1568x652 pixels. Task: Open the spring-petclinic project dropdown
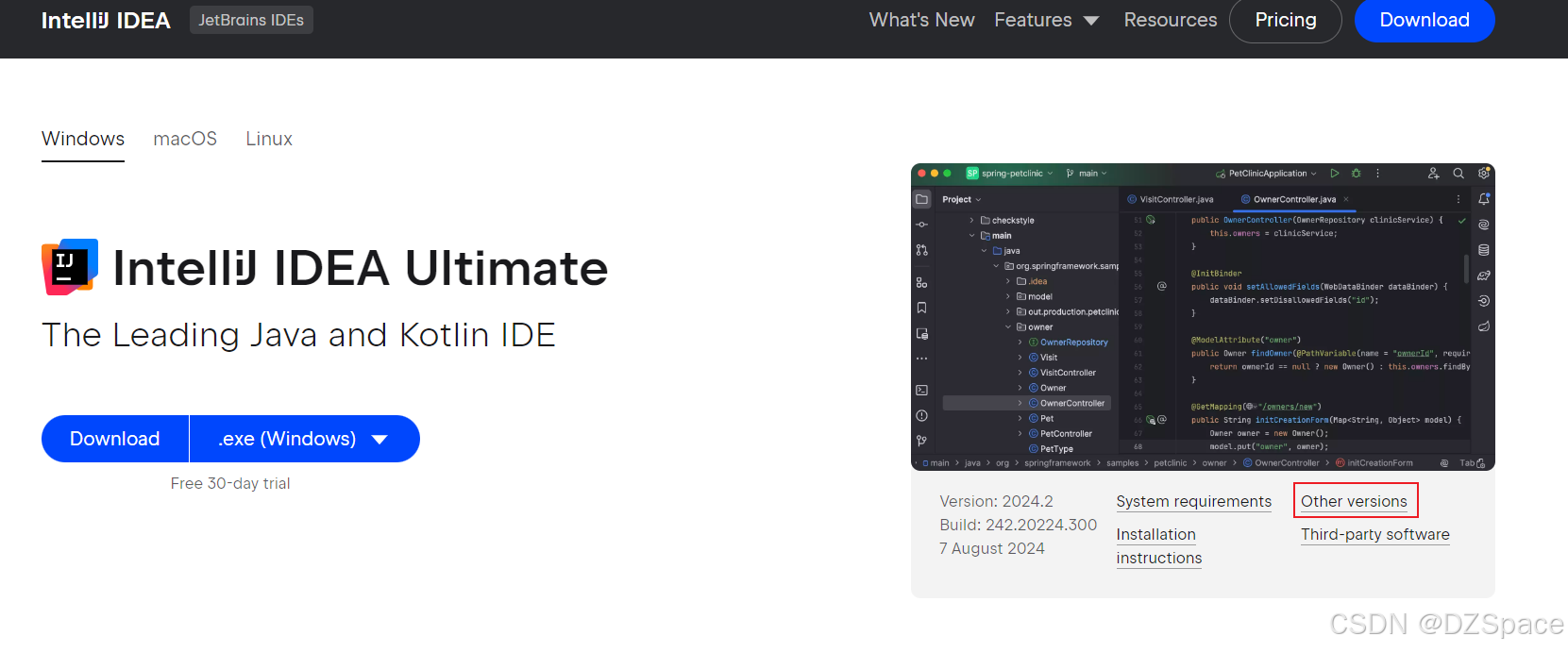point(1009,174)
